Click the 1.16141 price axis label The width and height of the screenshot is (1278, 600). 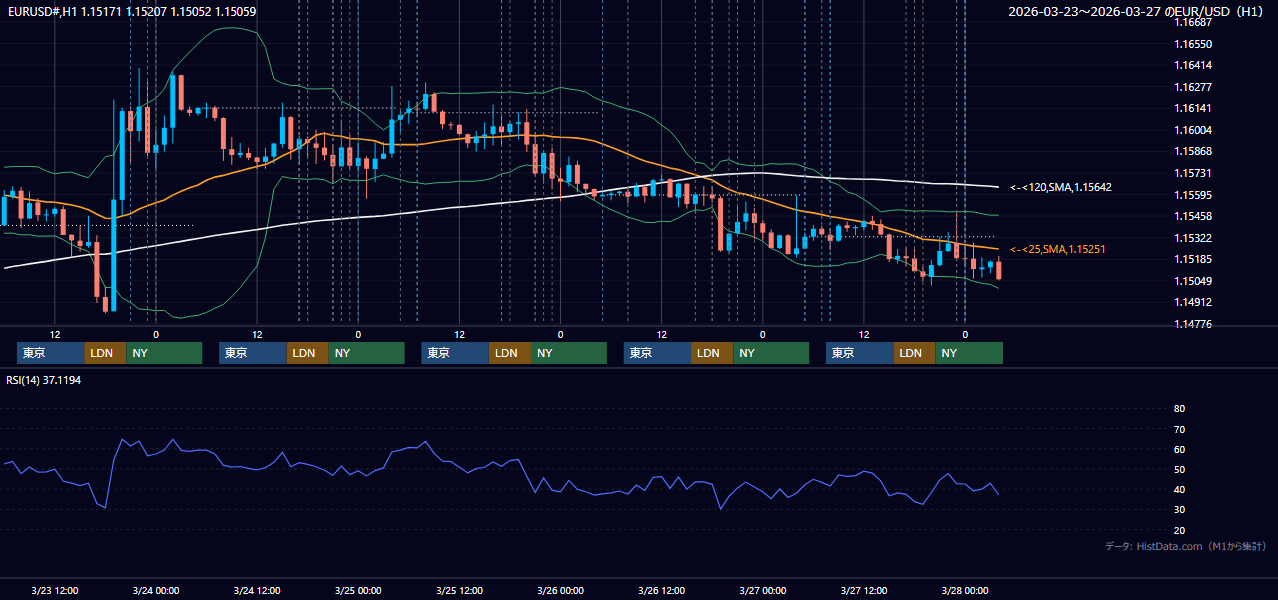click(x=1193, y=108)
